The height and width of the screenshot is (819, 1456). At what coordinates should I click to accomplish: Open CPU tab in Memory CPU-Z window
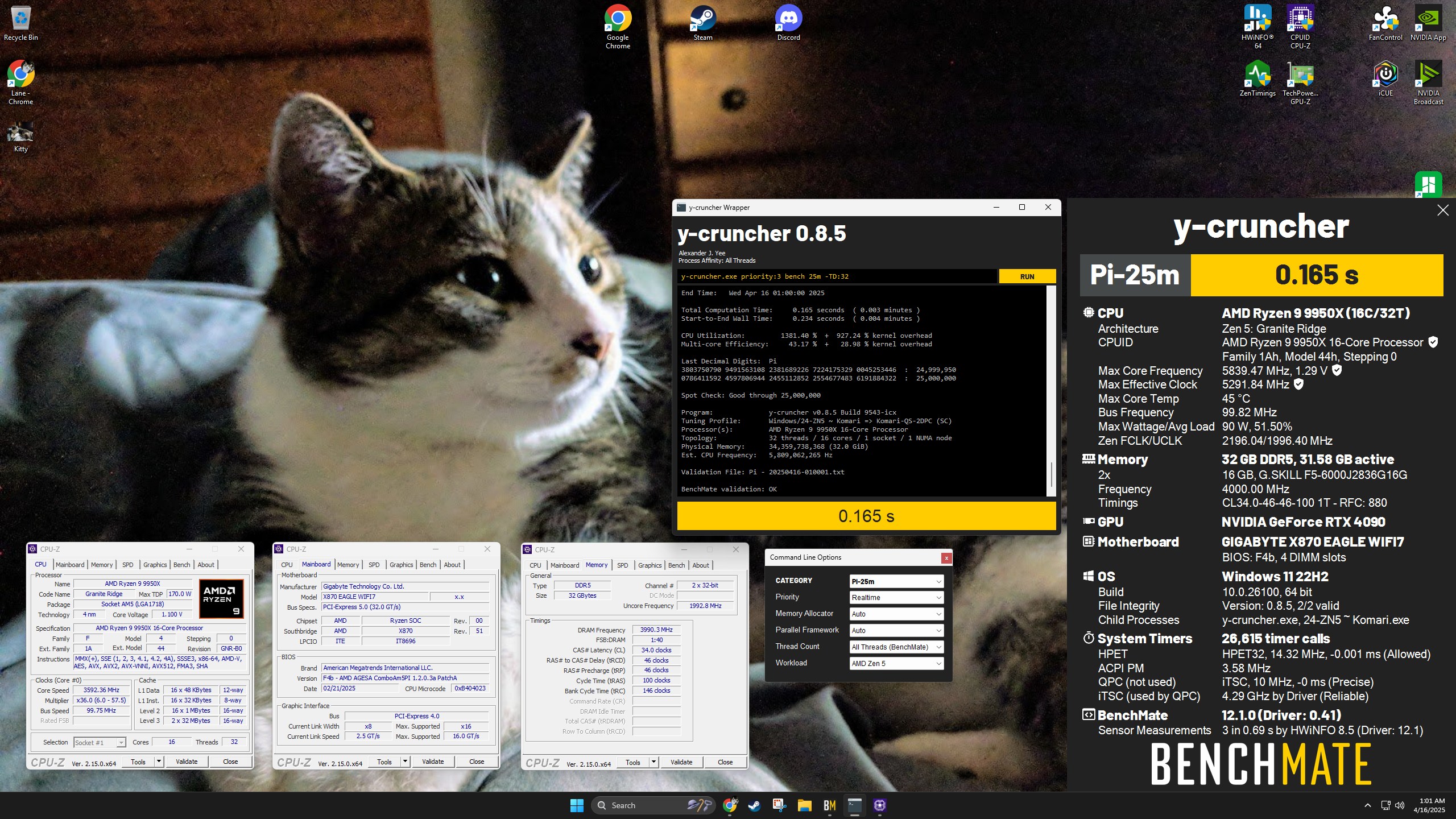[535, 565]
